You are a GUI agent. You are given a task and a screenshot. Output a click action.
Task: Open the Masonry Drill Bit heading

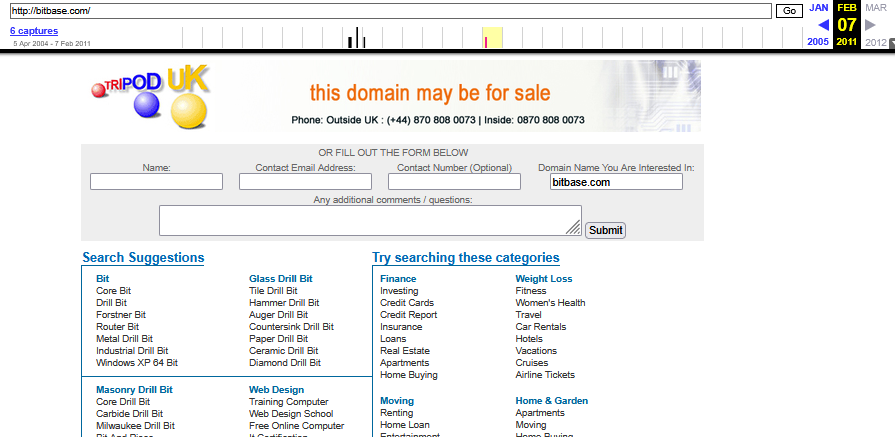tap(134, 390)
